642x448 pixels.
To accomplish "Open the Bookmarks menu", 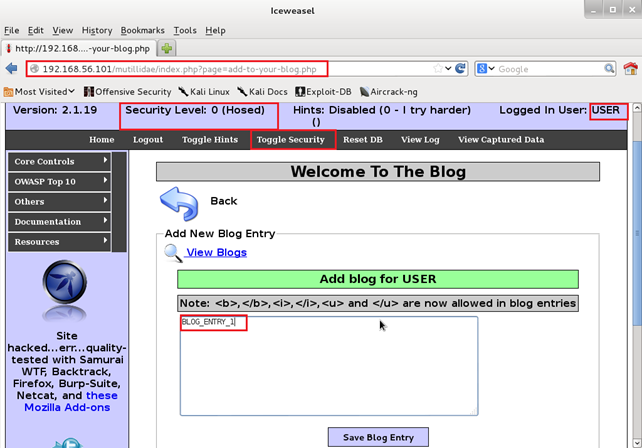I will (x=142, y=31).
